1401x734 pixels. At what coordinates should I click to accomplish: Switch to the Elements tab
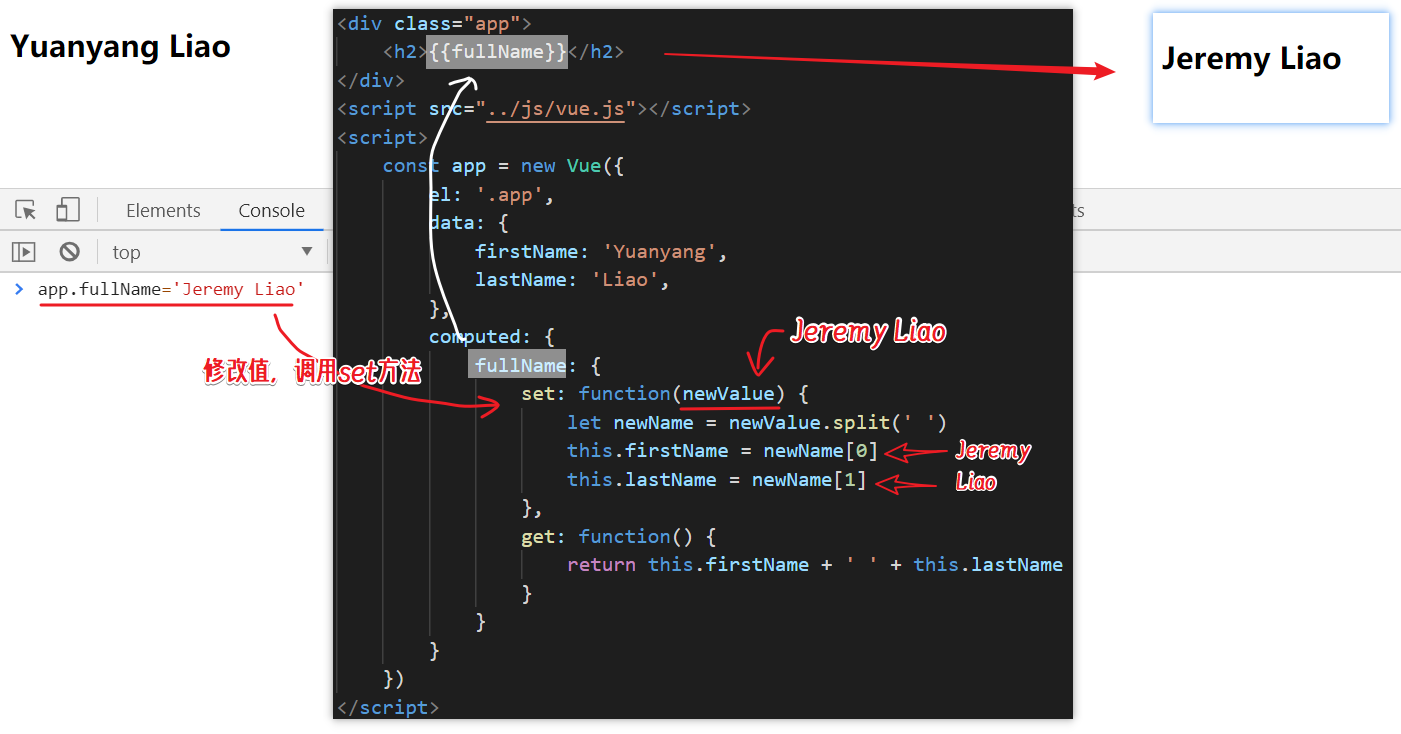coord(163,210)
